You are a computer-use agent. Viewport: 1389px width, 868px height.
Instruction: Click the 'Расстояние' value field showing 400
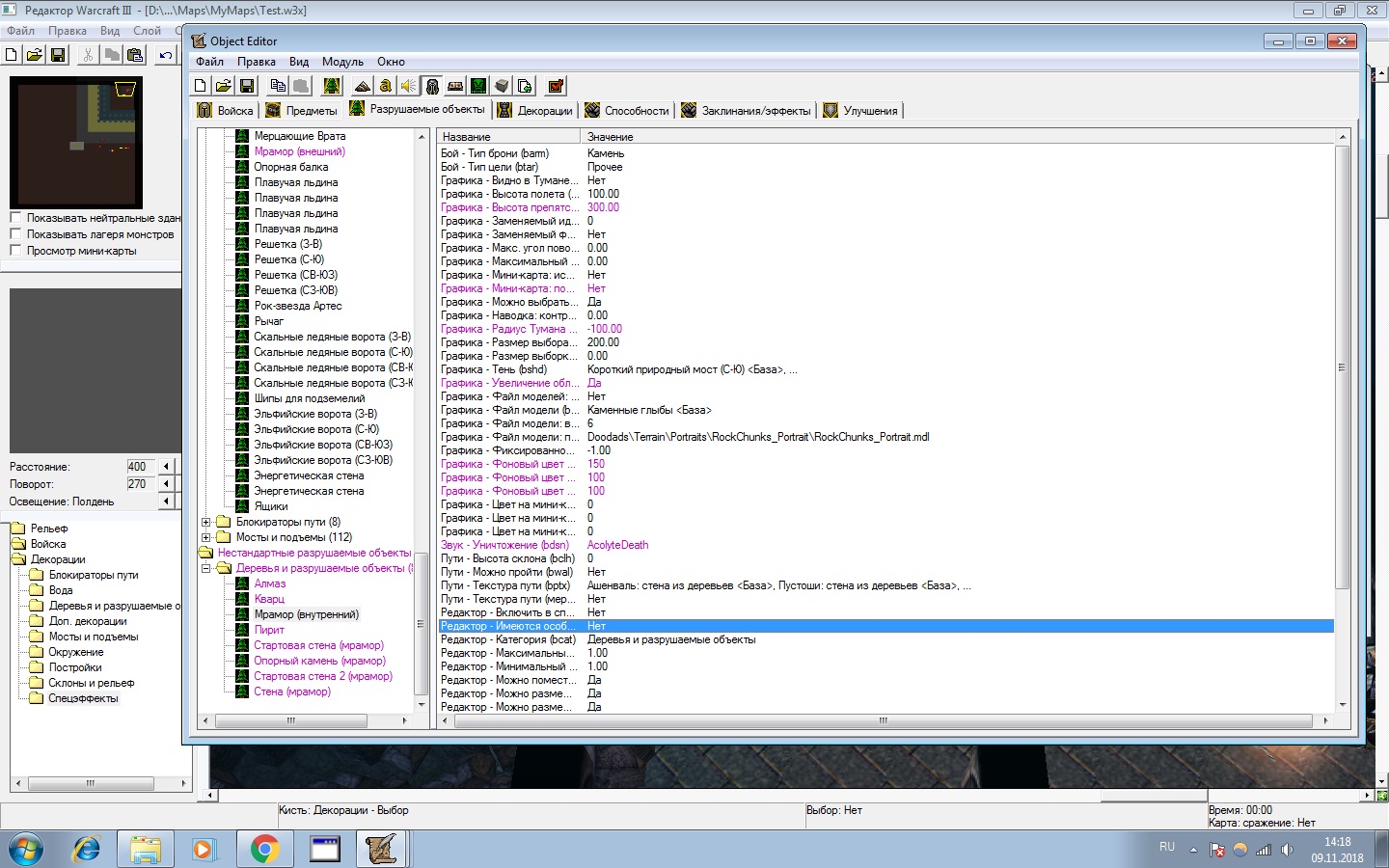pyautogui.click(x=141, y=467)
